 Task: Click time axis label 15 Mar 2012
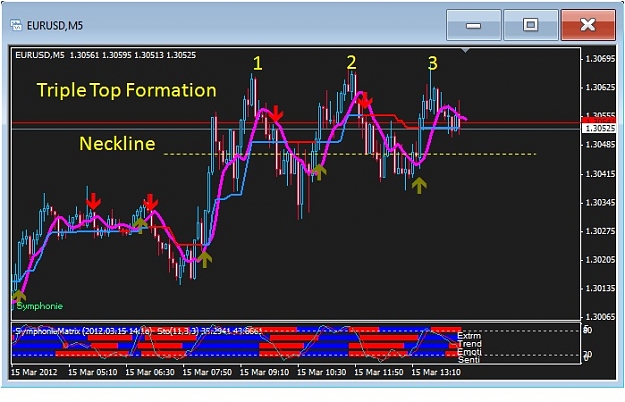(x=34, y=372)
